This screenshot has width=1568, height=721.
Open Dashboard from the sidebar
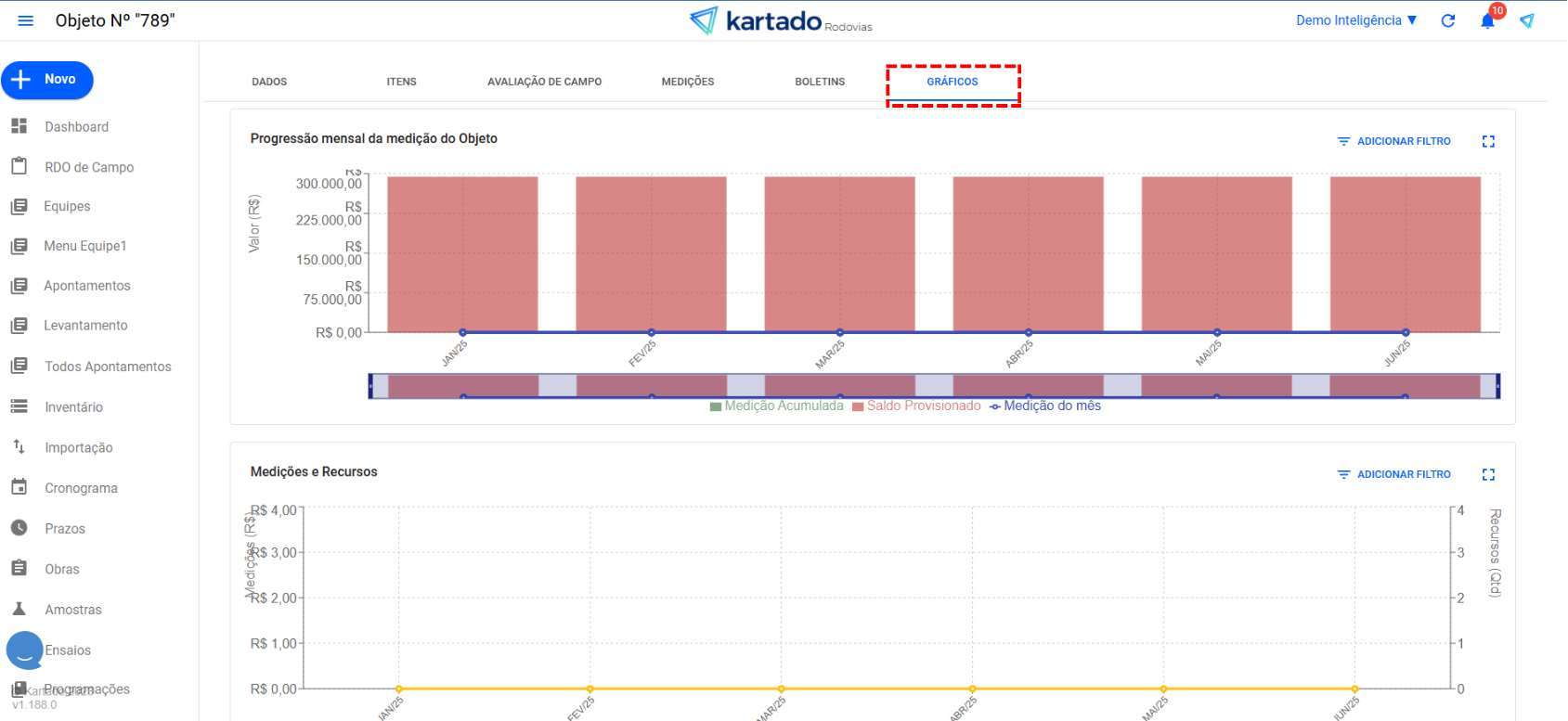pos(76,127)
